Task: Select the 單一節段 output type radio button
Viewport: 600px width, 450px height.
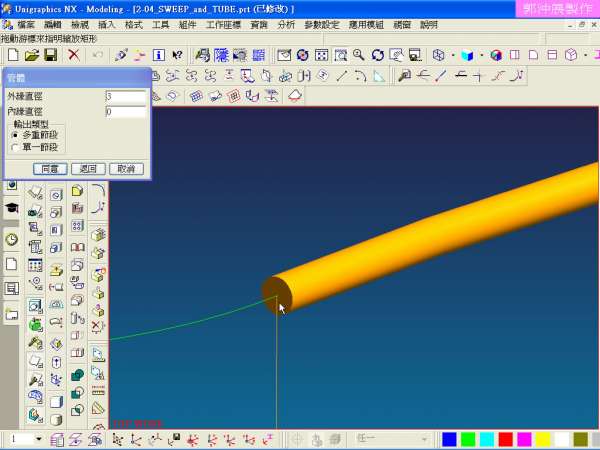Action: (x=15, y=147)
